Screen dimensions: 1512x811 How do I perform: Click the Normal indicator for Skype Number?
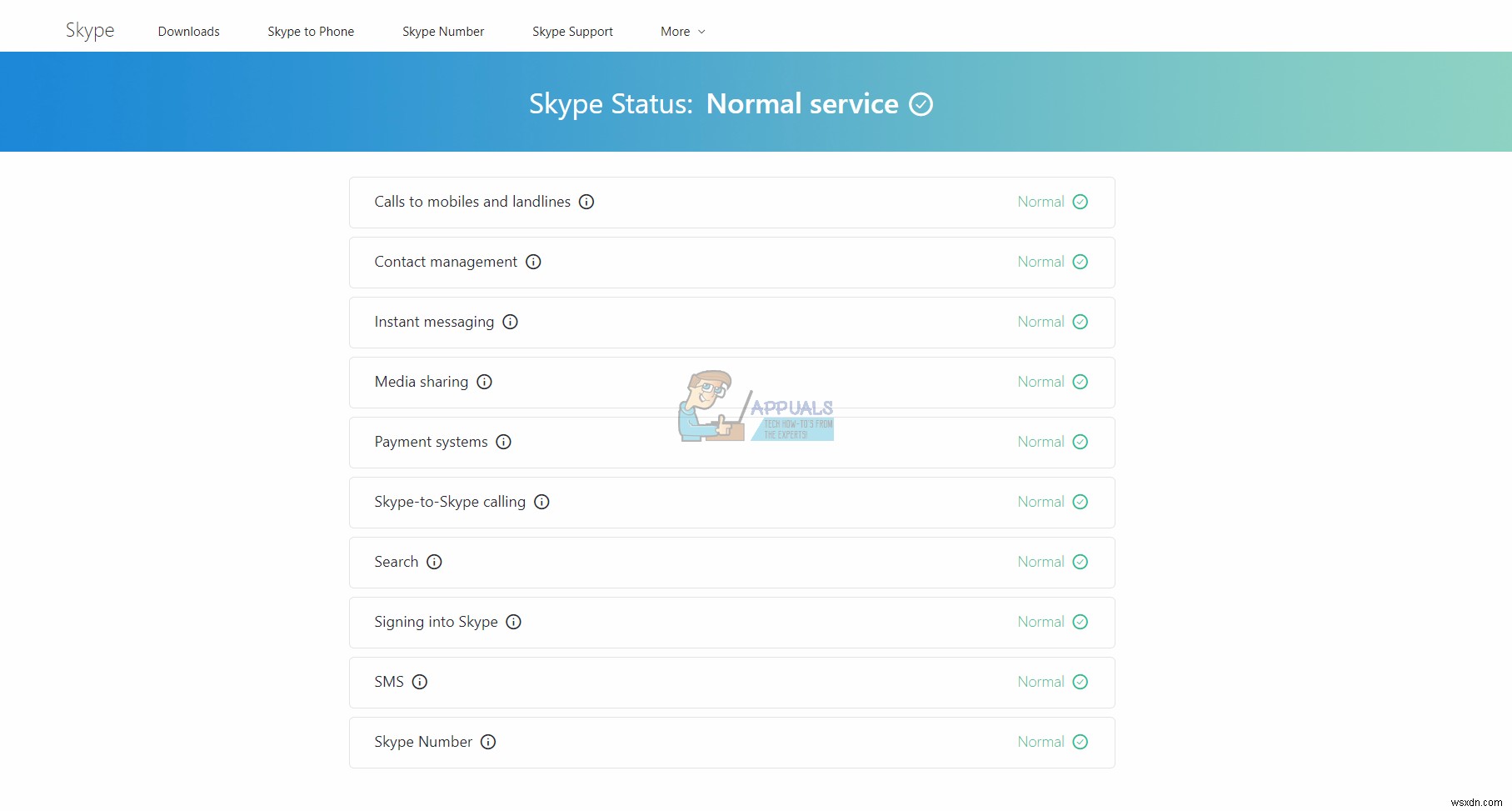(x=1080, y=742)
